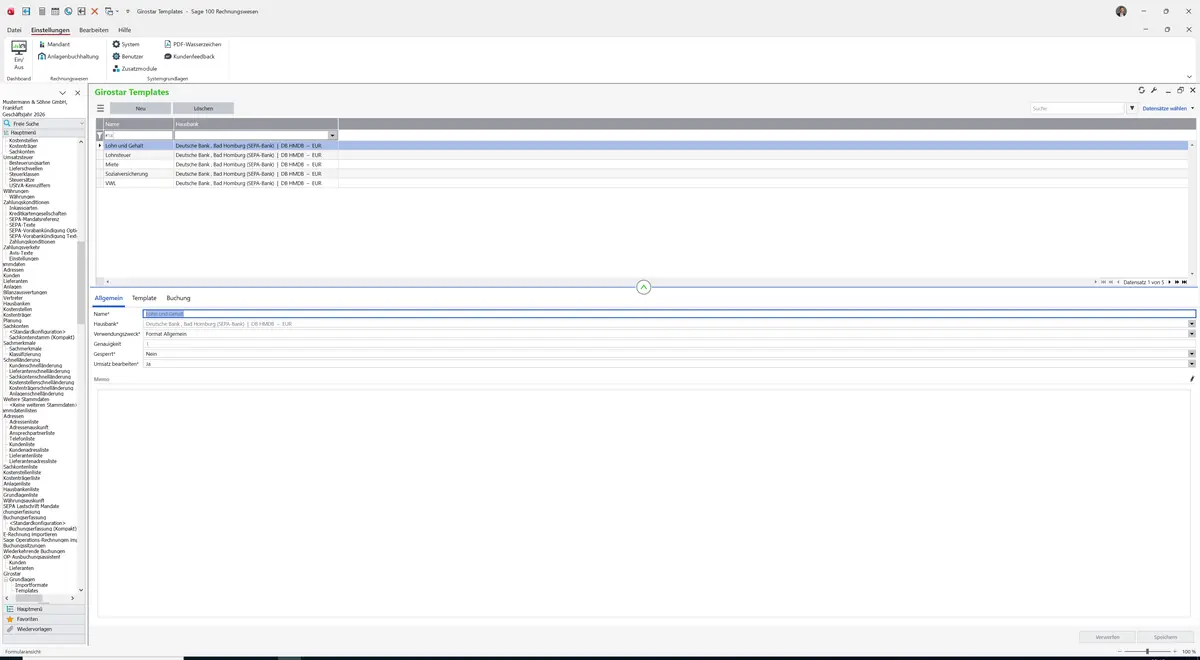The width and height of the screenshot is (1200, 660).
Task: Open the Hausbank column filter dropdown
Action: pos(333,135)
